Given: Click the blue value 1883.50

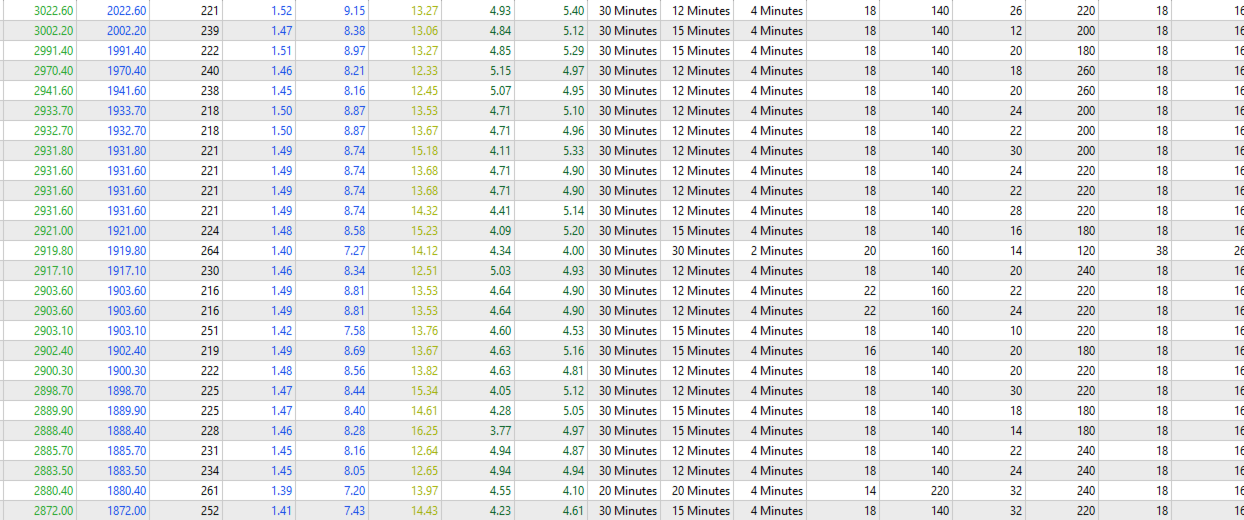Looking at the screenshot, I should pos(126,471).
